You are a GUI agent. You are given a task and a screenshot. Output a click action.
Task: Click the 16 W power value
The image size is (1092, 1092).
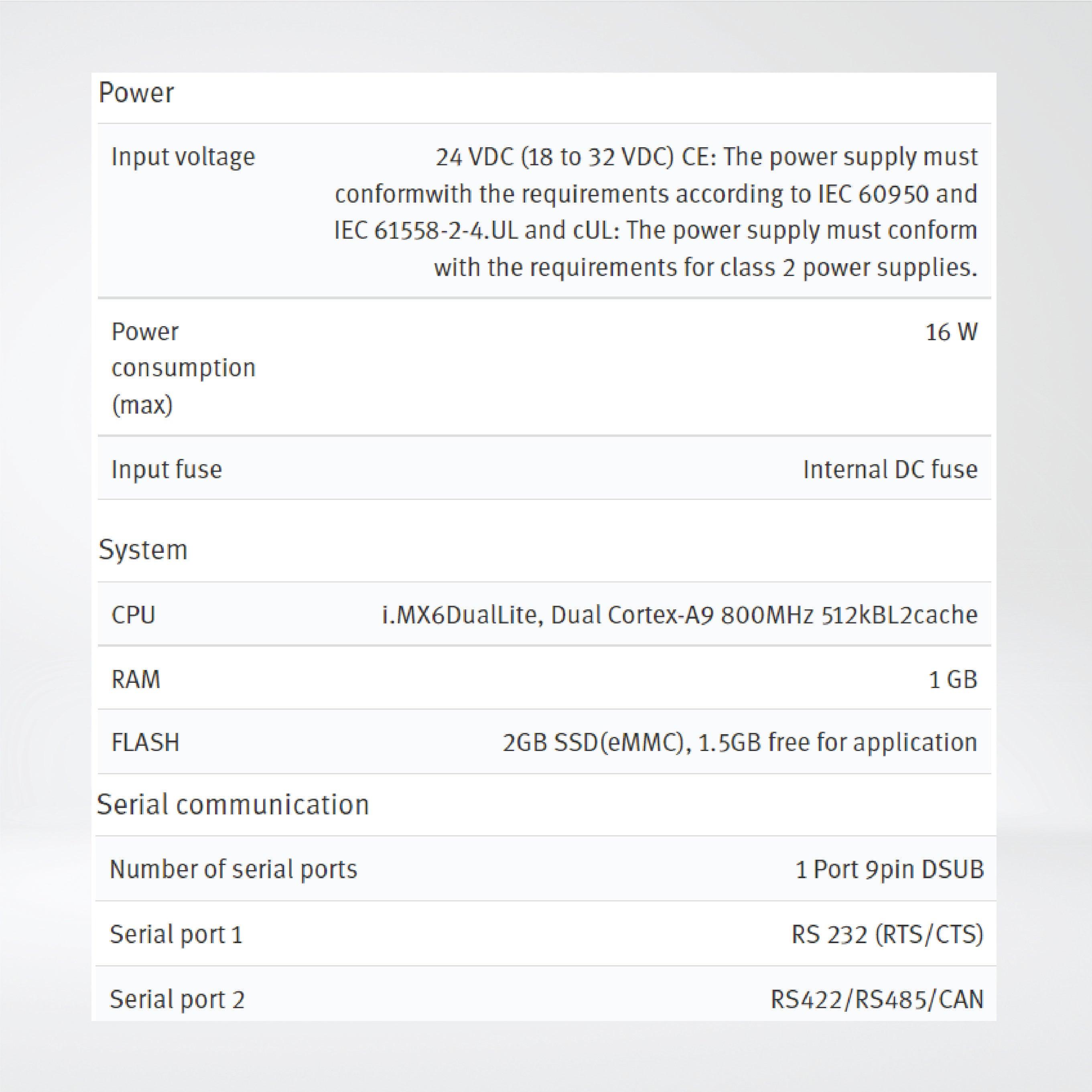[951, 332]
